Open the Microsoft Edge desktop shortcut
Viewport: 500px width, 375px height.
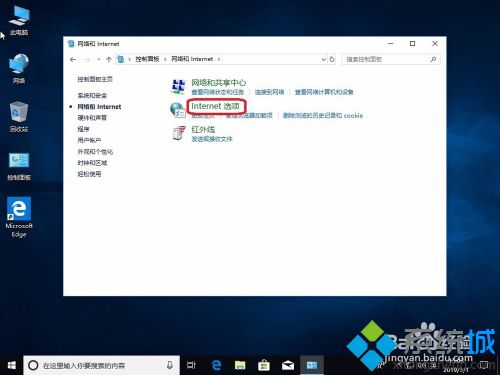[x=19, y=217]
